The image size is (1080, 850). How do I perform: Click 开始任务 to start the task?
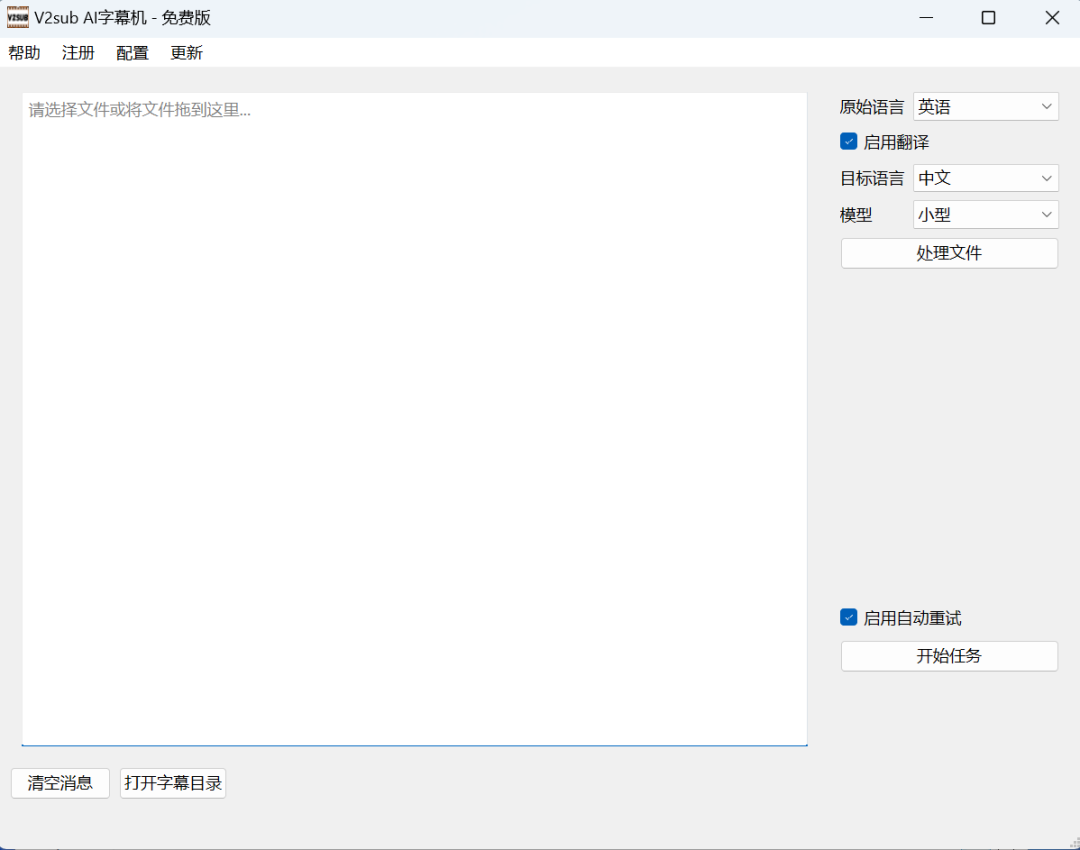tap(948, 656)
